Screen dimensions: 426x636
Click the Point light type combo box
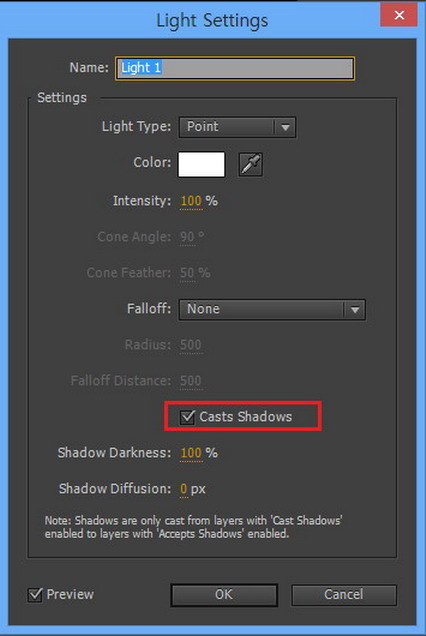coord(237,127)
